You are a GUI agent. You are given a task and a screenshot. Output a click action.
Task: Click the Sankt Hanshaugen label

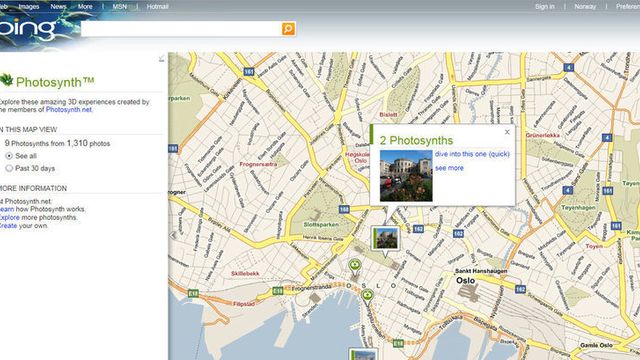tap(481, 271)
